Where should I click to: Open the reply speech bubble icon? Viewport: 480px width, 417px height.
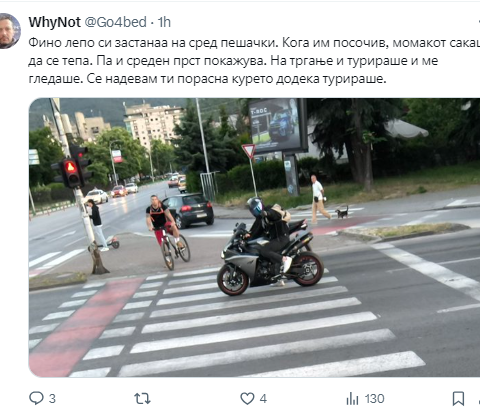(36, 398)
